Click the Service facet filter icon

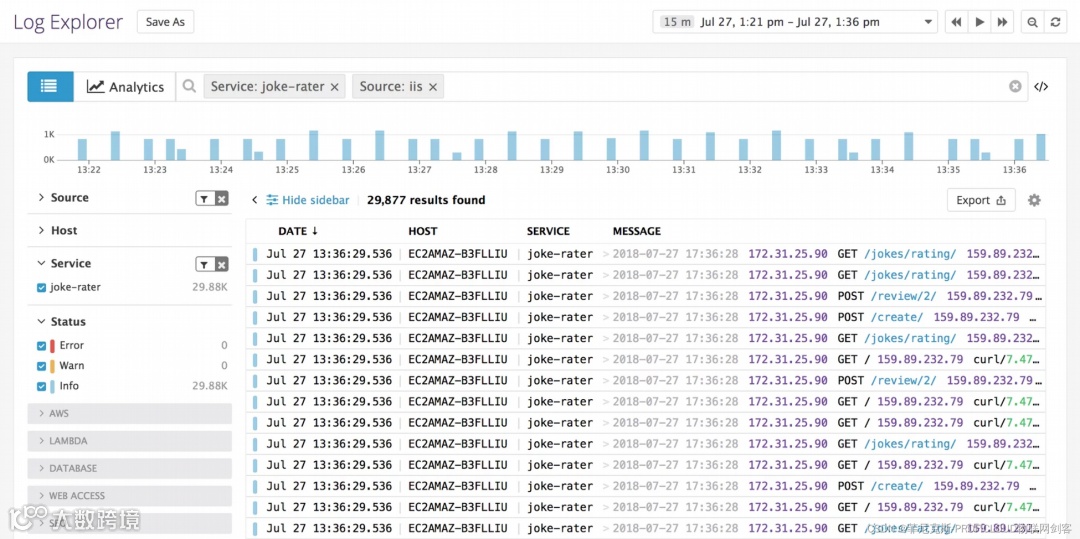(x=205, y=265)
